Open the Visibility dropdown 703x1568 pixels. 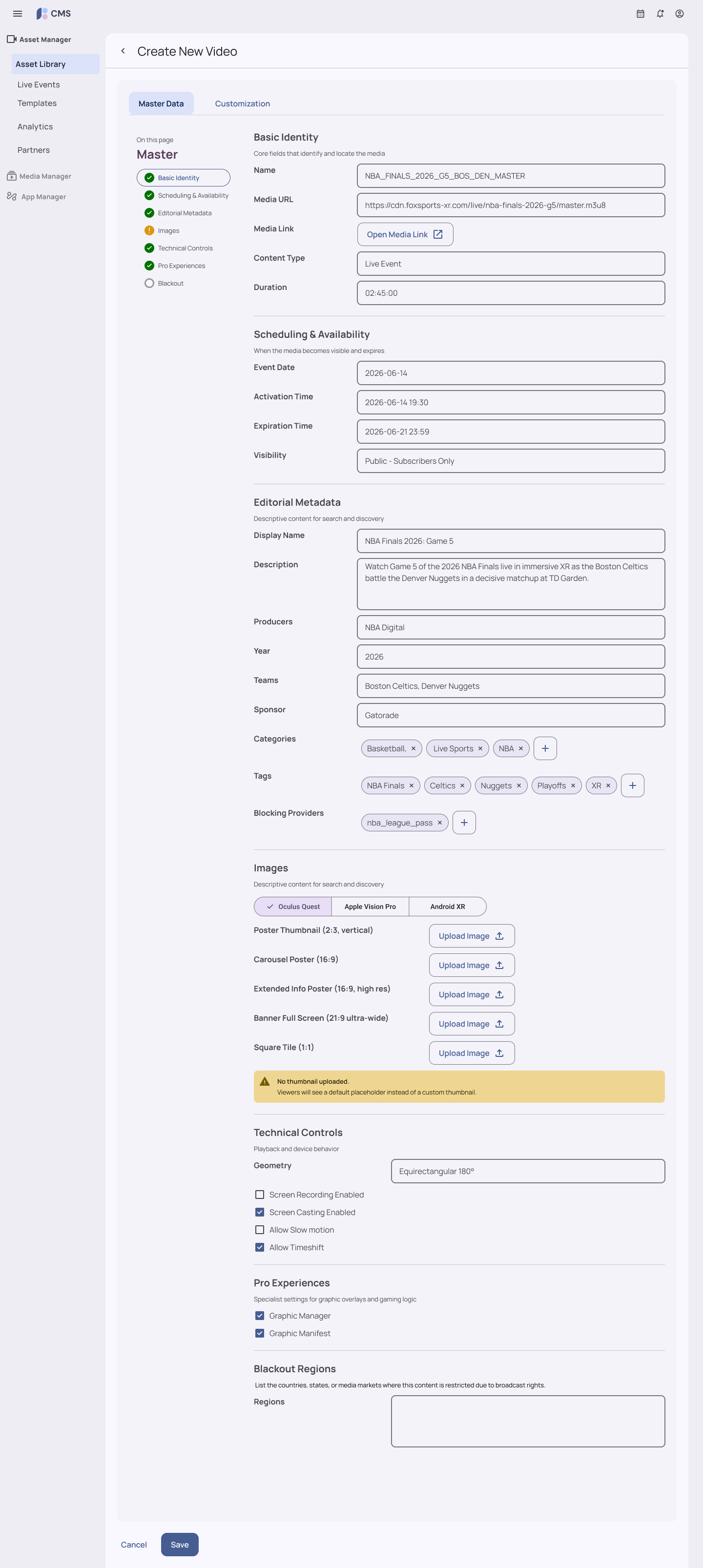coord(511,461)
